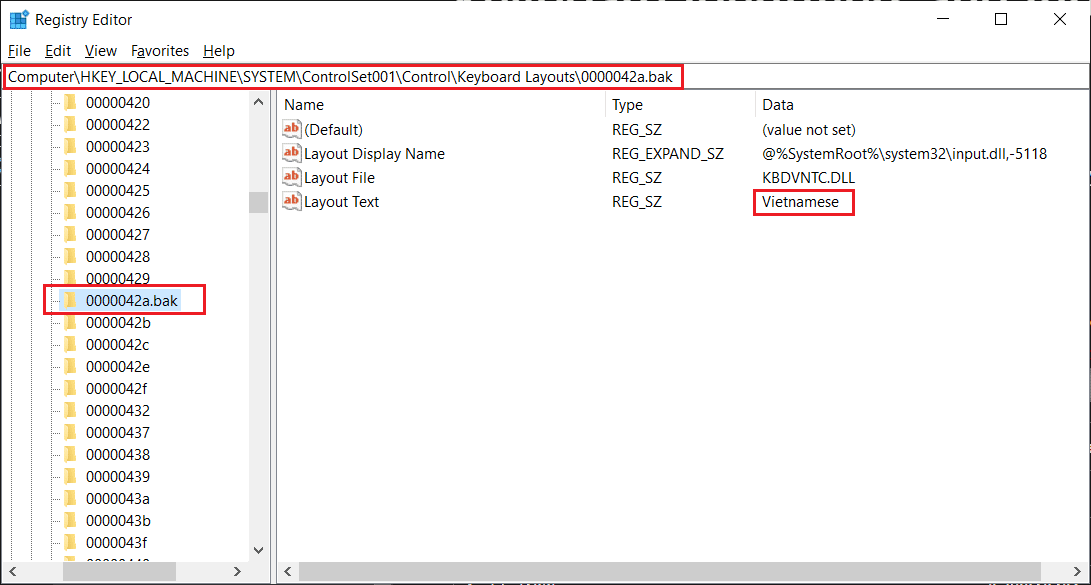
Task: Select the folder icon for key 0000042a.bak
Action: pyautogui.click(x=70, y=300)
